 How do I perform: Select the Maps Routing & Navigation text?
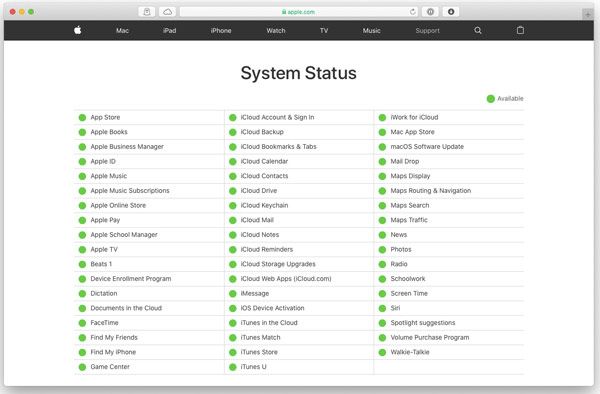pos(431,190)
